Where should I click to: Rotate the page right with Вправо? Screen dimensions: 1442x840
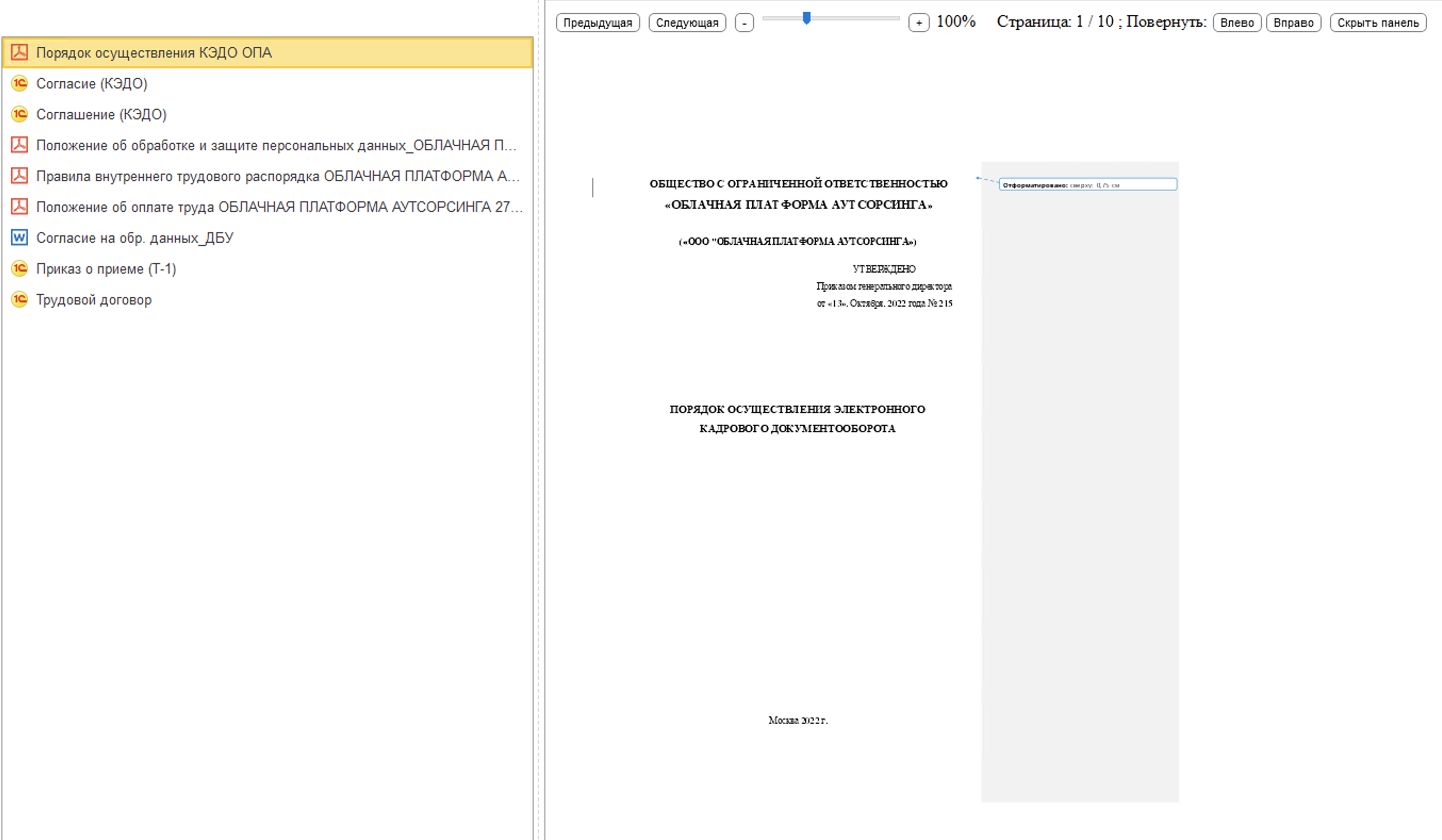click(1293, 22)
